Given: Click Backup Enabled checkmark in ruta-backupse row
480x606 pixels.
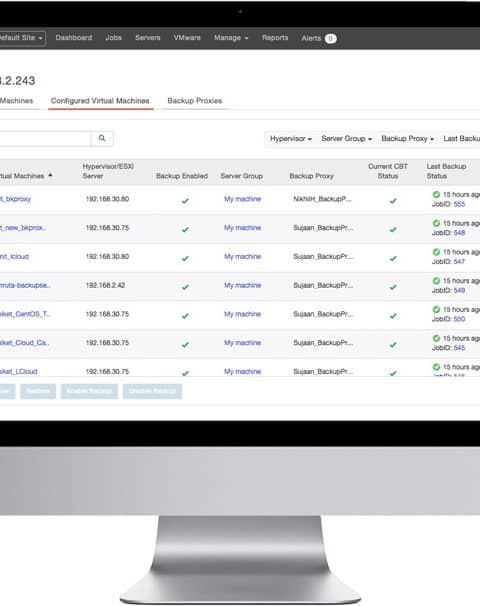Looking at the screenshot, I should (186, 287).
